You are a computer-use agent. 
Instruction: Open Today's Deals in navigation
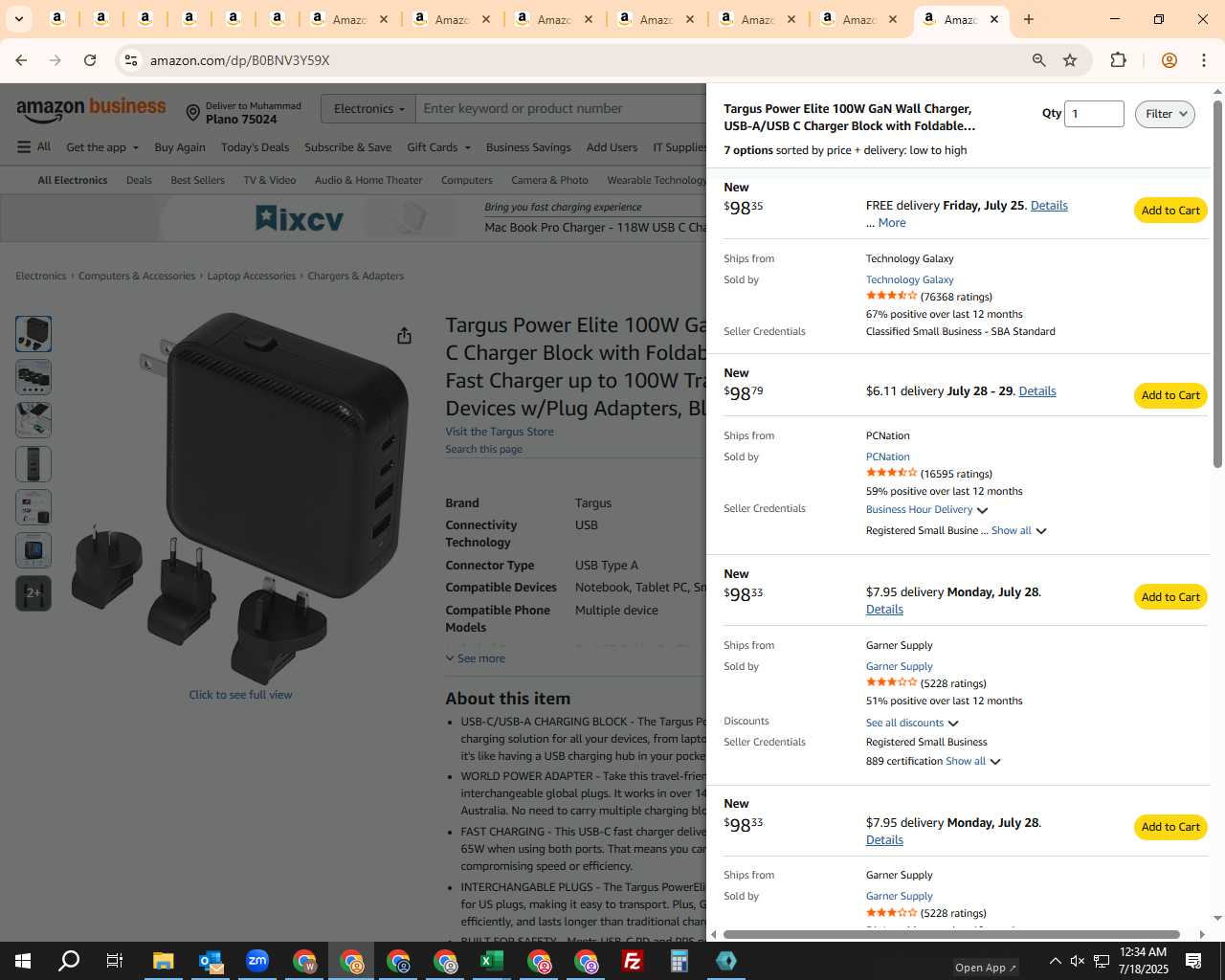pos(255,147)
